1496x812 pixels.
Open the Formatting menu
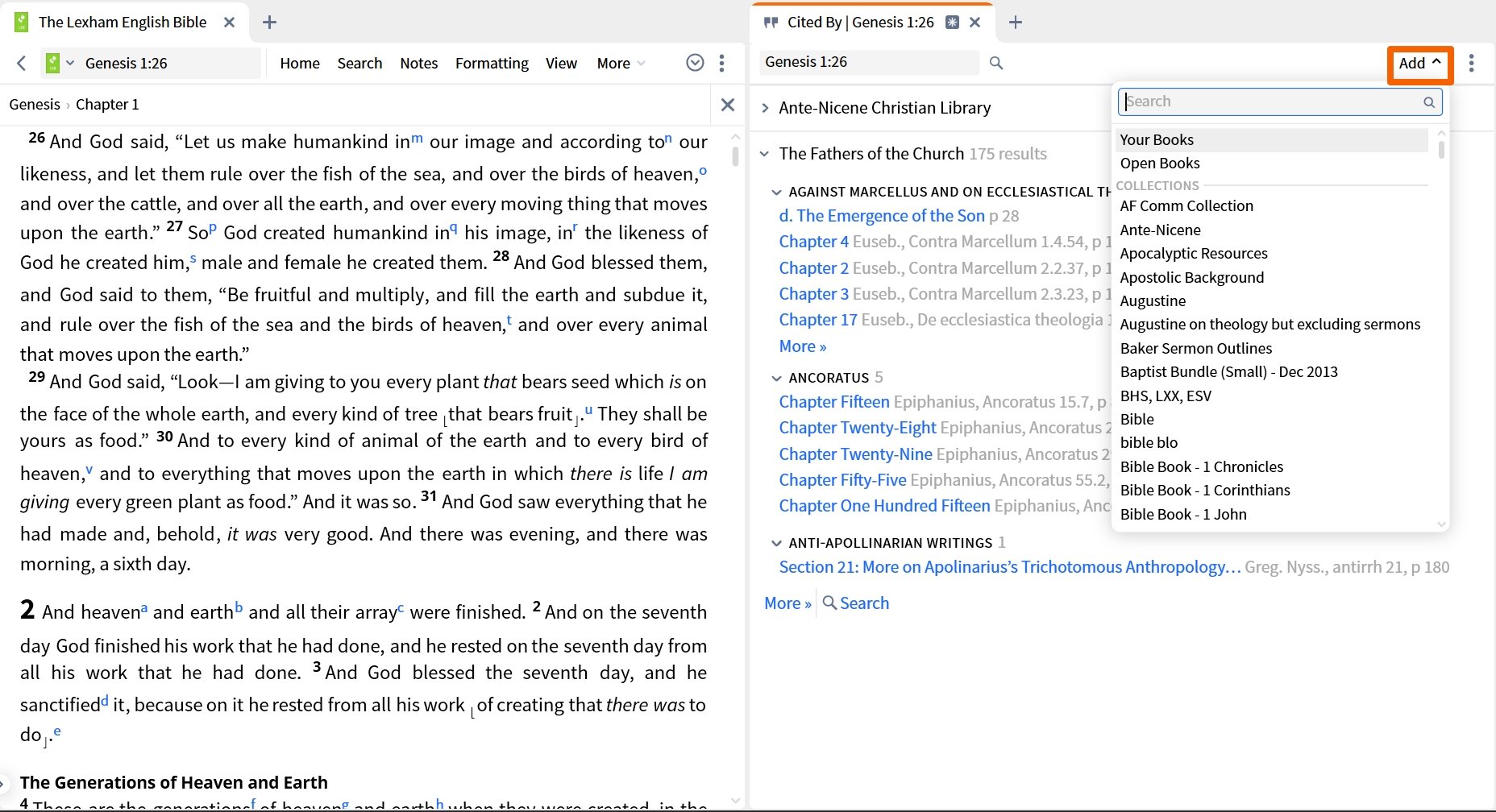click(492, 63)
